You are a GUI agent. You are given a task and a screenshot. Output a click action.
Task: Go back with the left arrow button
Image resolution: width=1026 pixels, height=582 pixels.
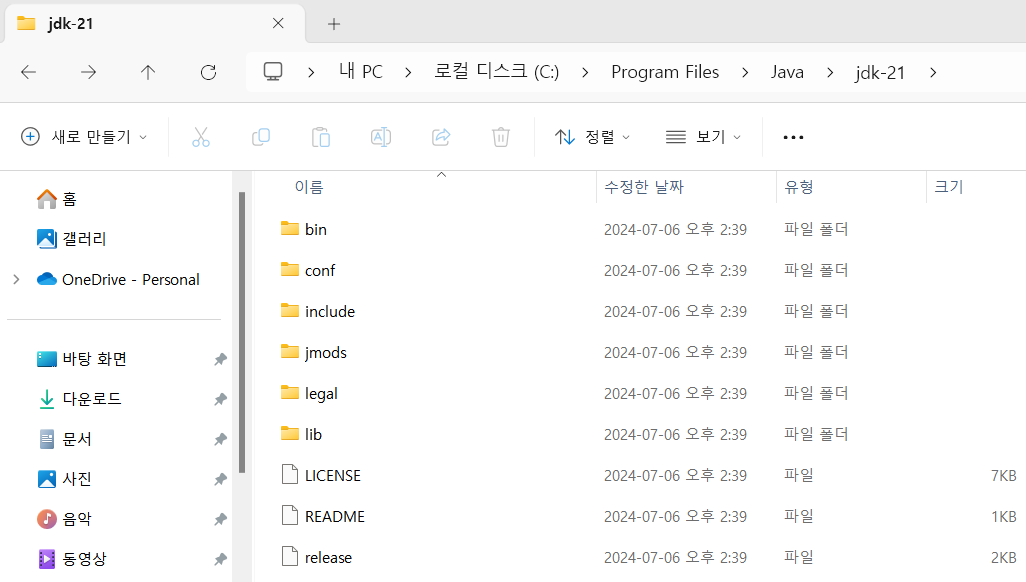click(x=29, y=72)
